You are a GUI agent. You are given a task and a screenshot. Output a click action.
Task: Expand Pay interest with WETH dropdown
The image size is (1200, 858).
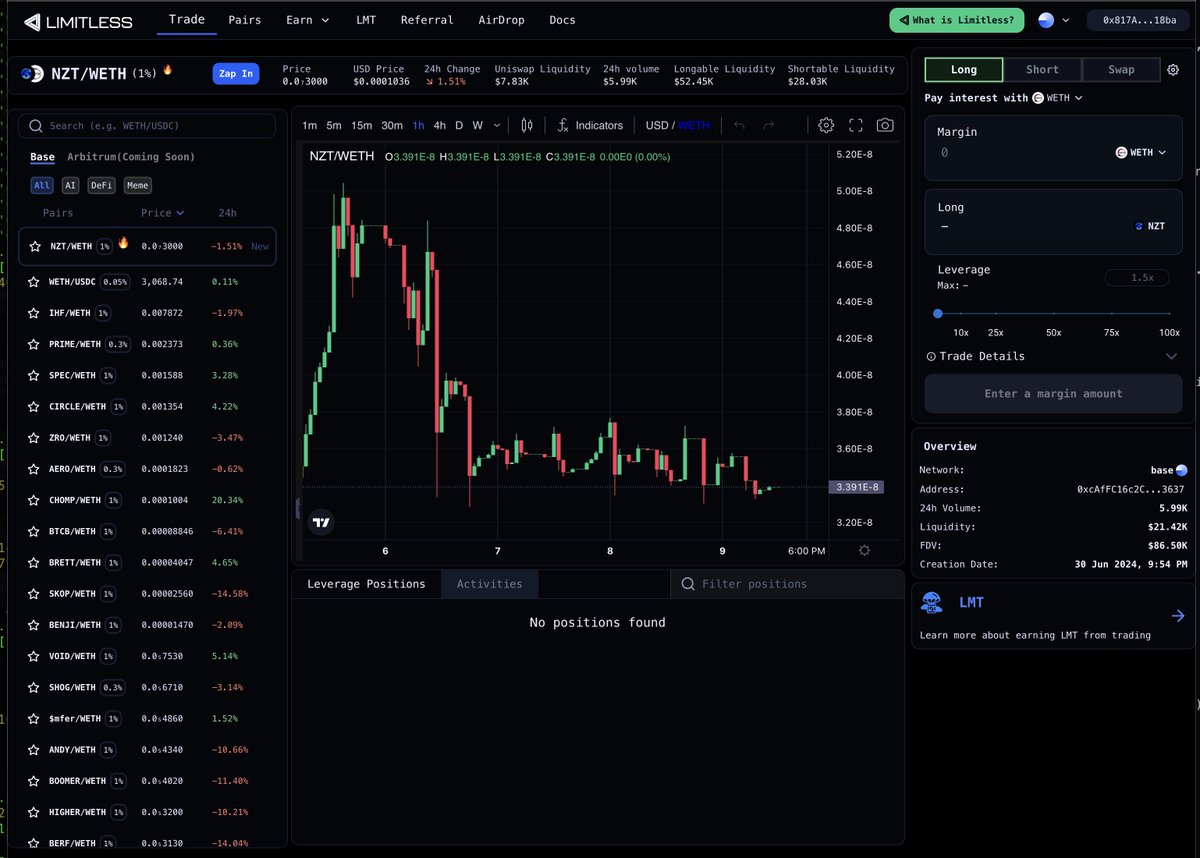point(1057,98)
